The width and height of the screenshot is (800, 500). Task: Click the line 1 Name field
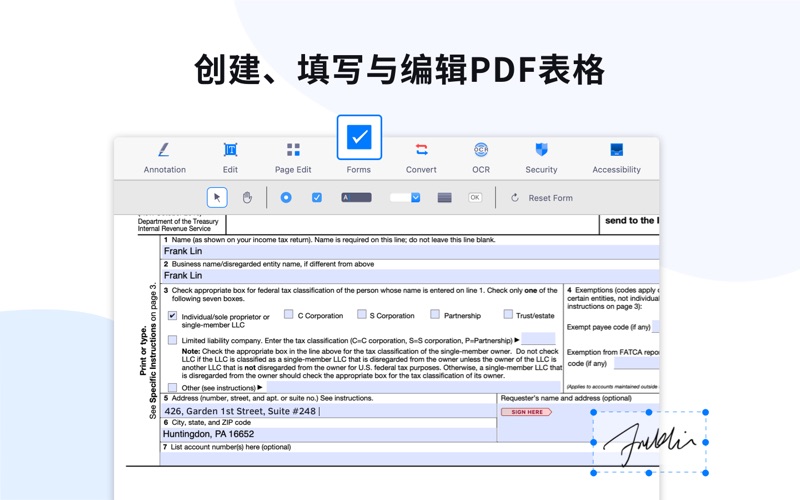(x=410, y=251)
